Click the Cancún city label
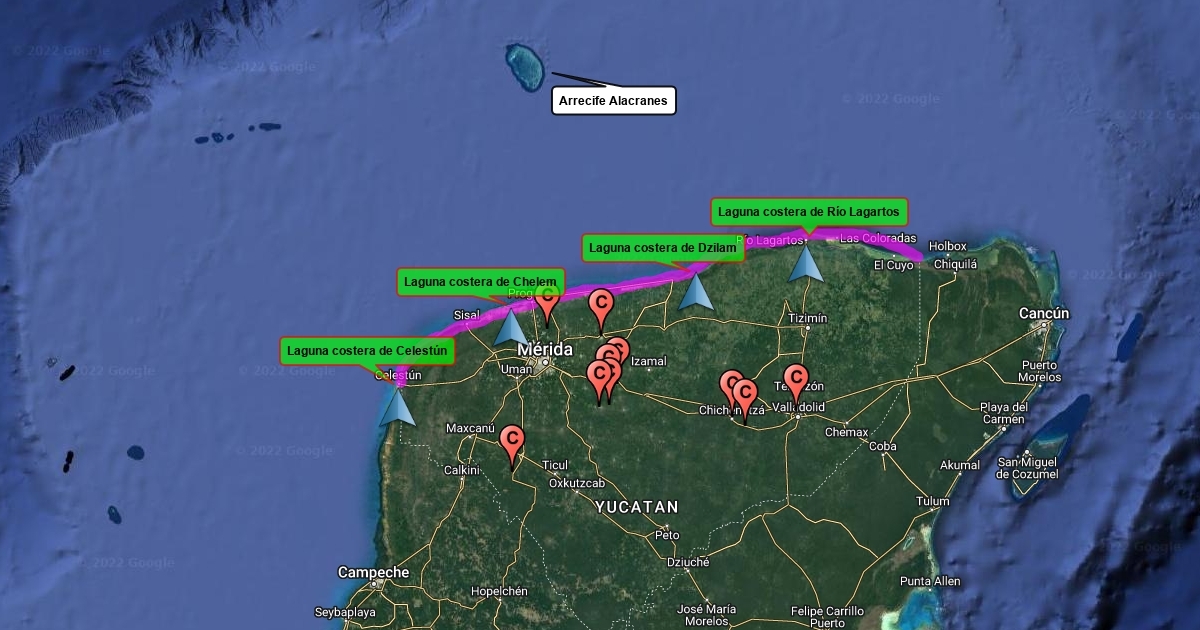 tap(1044, 314)
